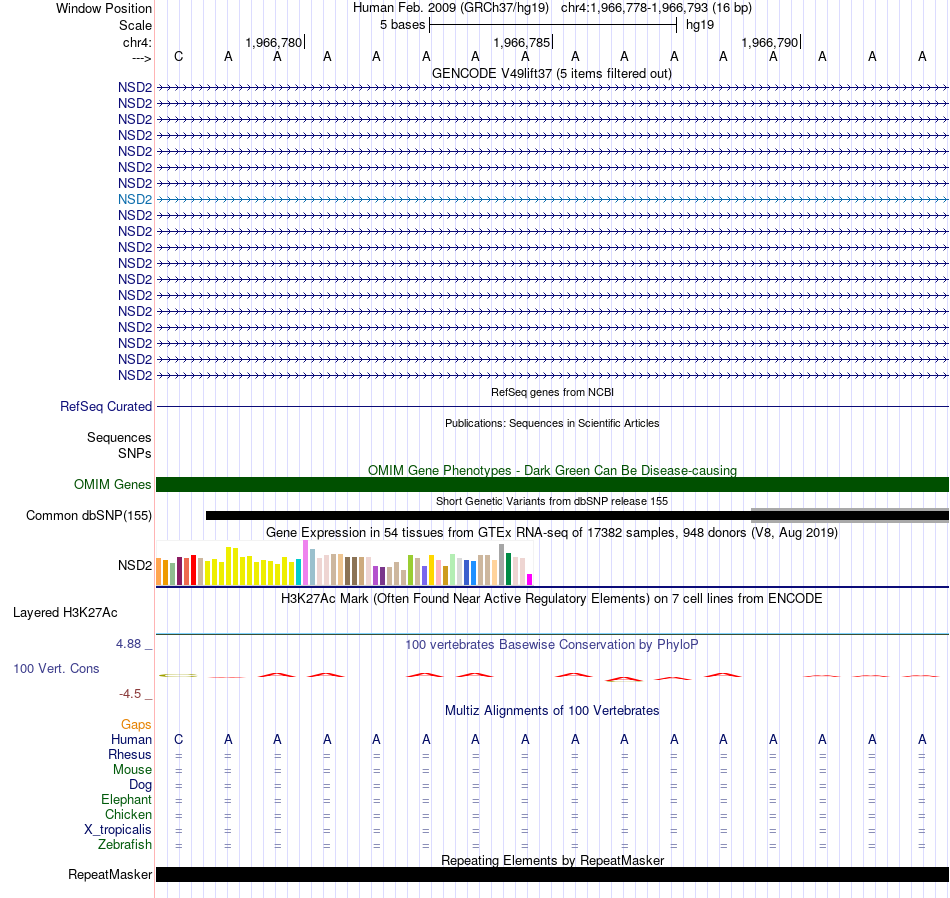Click the RepeatMasker black repeat bar

(552, 874)
